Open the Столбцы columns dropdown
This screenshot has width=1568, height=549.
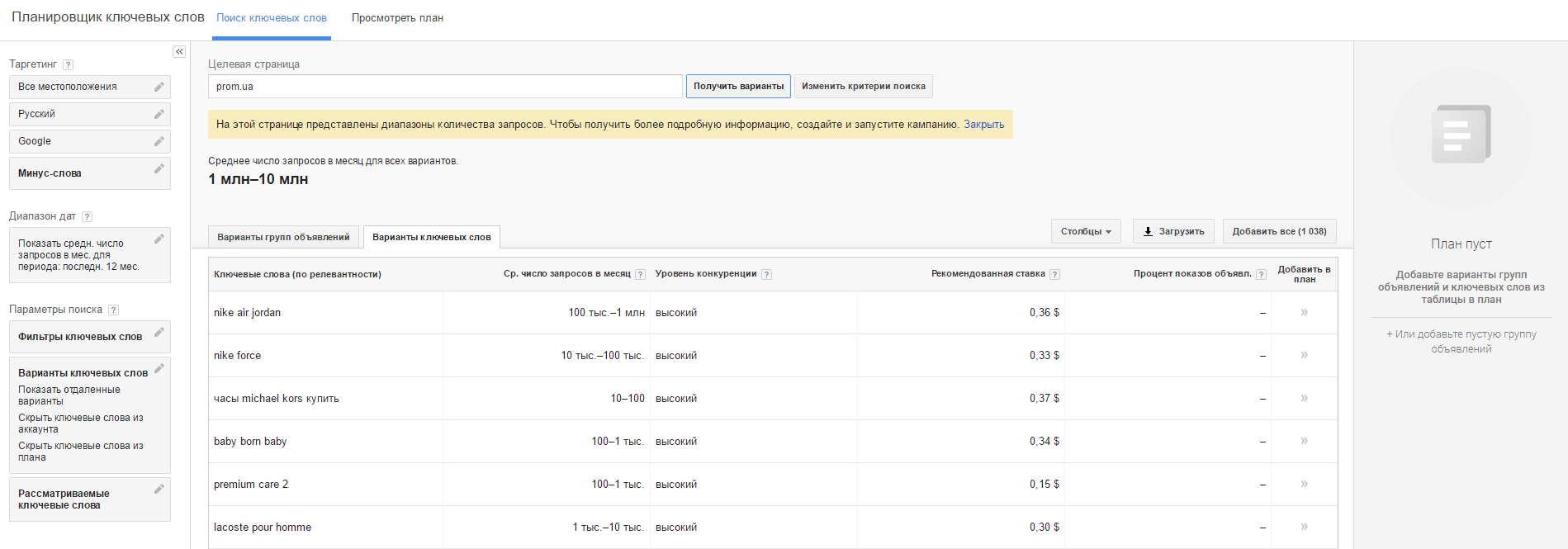(x=1085, y=231)
